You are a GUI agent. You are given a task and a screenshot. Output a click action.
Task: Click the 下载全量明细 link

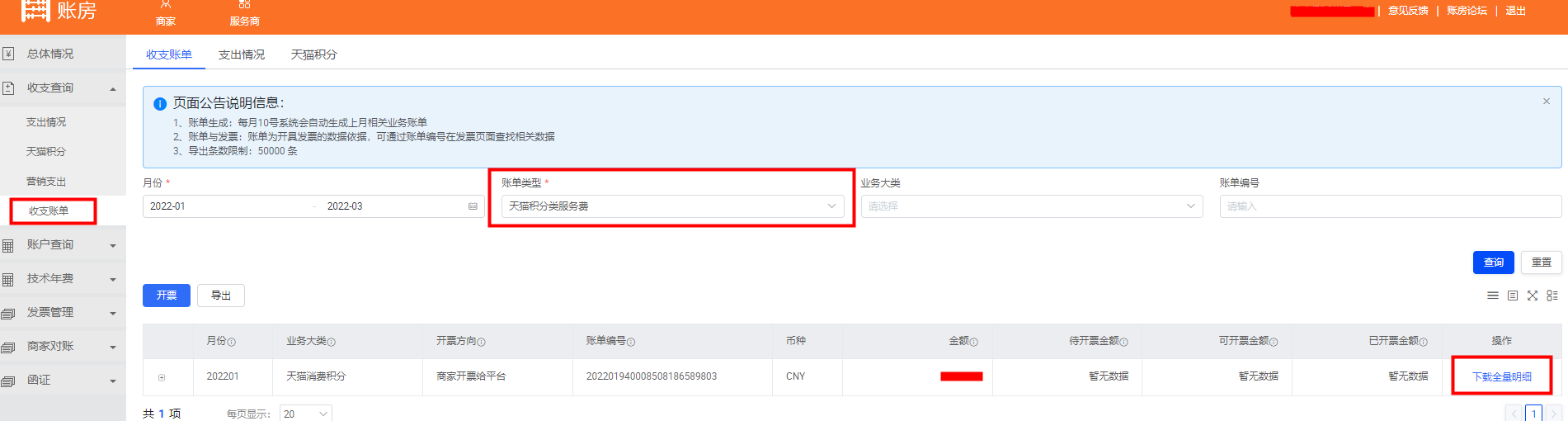[x=1501, y=376]
